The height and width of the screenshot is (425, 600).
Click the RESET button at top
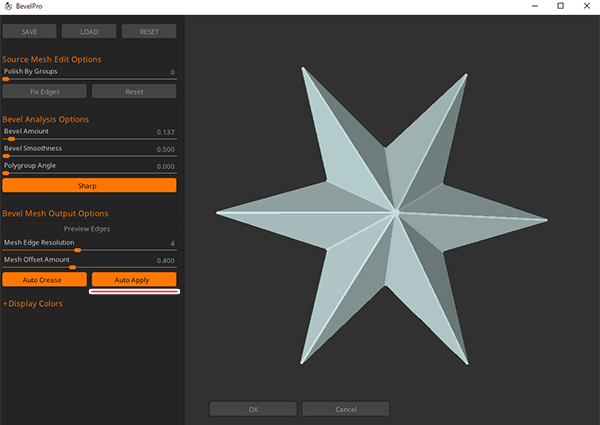coord(148,31)
